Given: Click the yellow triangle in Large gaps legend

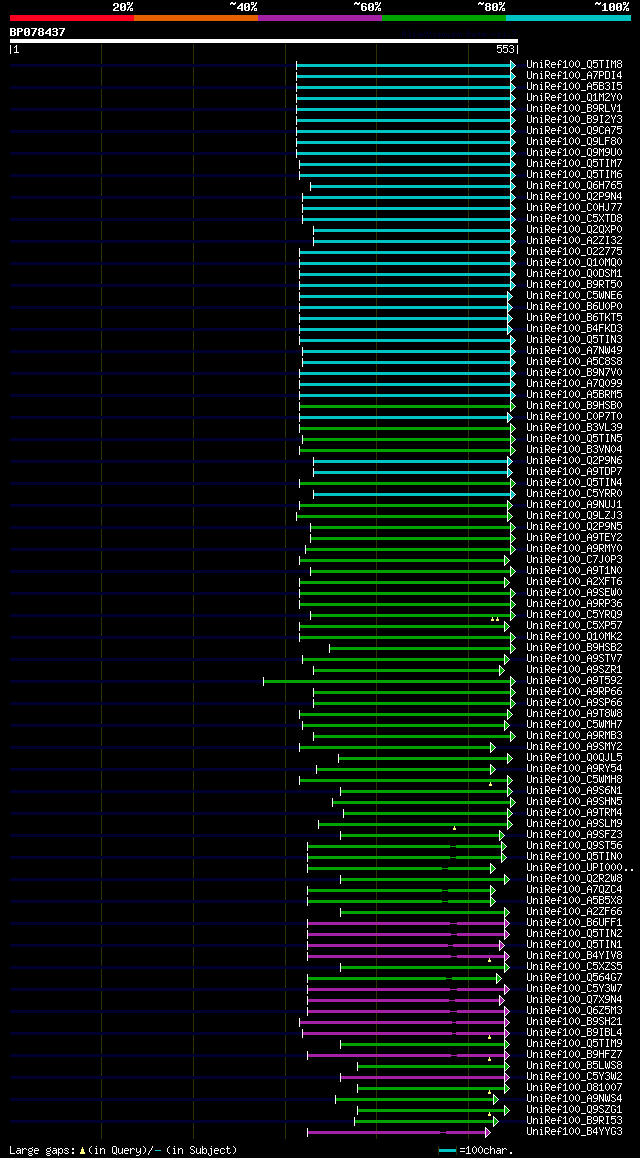Looking at the screenshot, I should point(82,1151).
